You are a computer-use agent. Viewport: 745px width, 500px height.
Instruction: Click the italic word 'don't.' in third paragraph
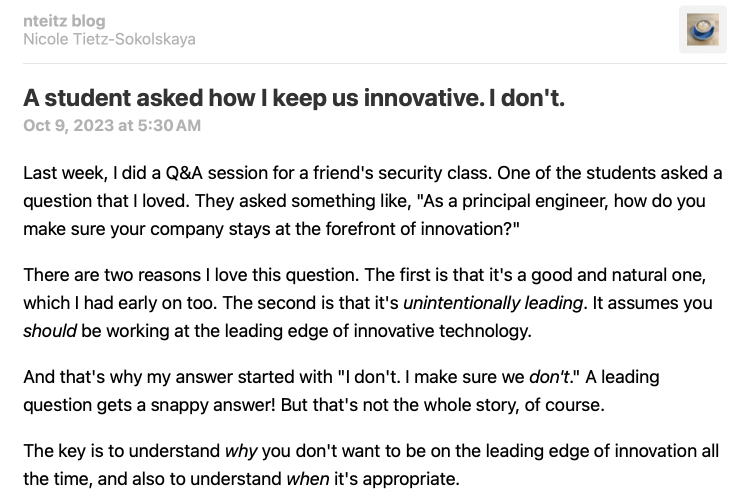coord(550,377)
